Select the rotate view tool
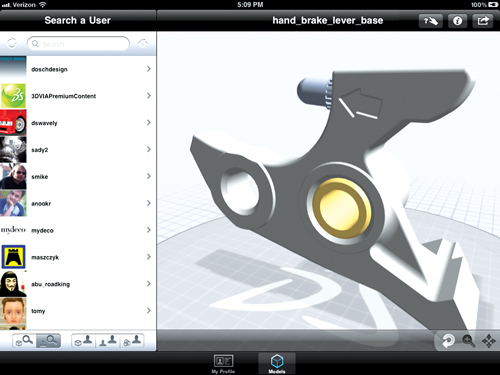 (448, 341)
